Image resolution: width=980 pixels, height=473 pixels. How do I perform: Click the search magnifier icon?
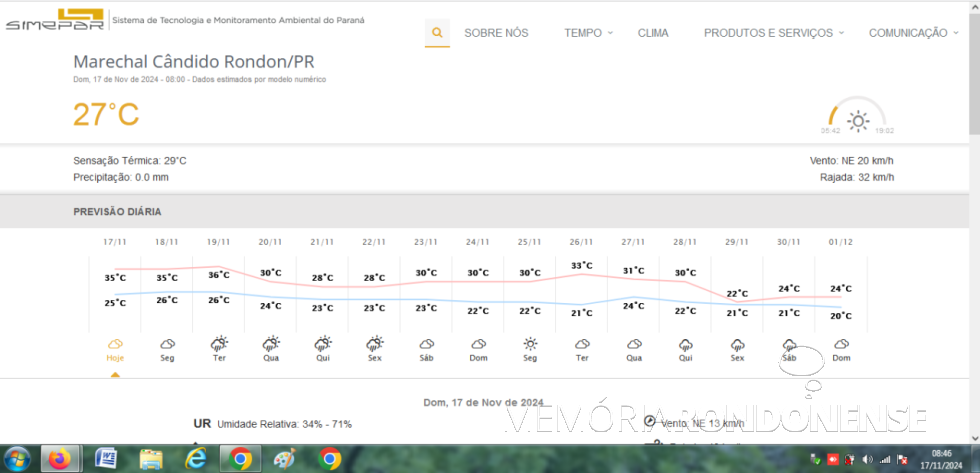437,33
